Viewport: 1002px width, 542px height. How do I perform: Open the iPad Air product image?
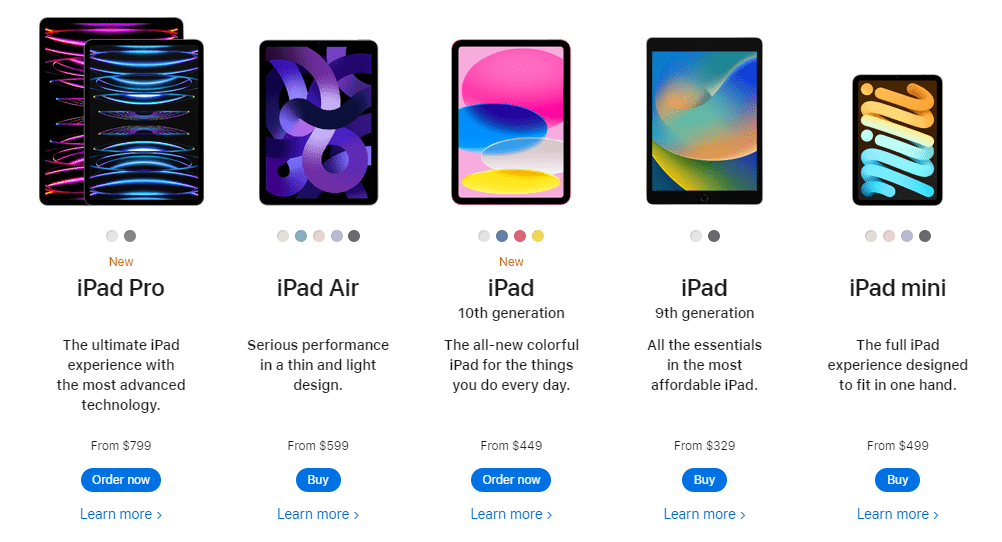[318, 122]
